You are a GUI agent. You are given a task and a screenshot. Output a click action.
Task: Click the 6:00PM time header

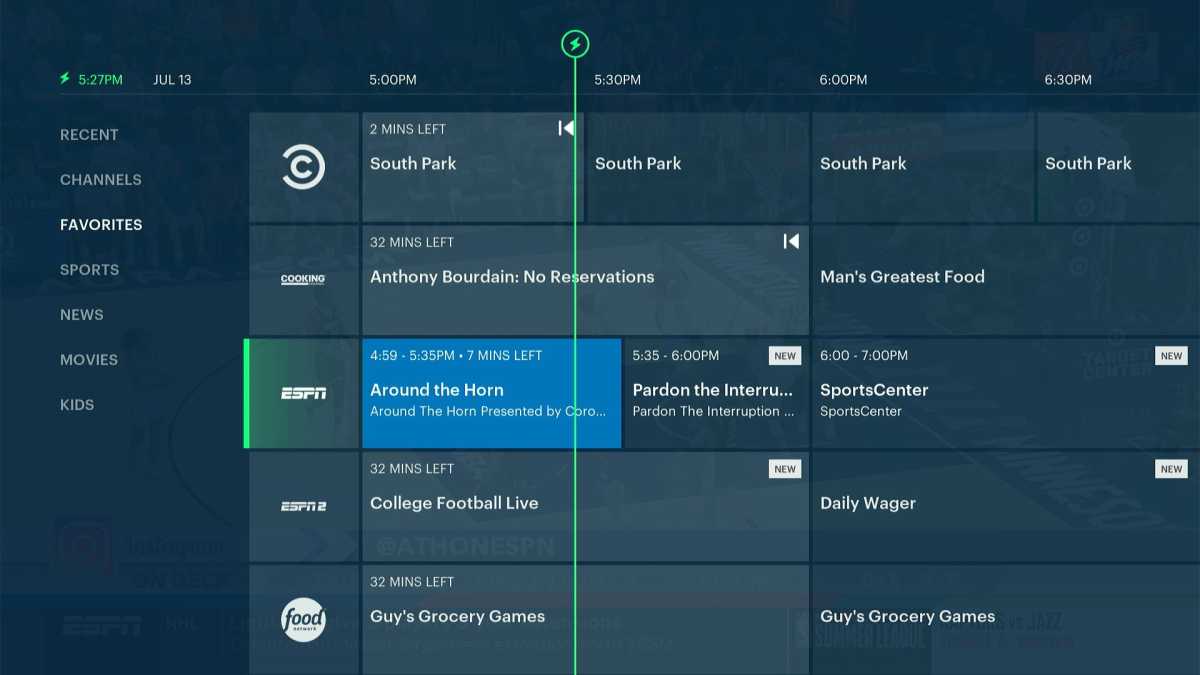[x=843, y=80]
